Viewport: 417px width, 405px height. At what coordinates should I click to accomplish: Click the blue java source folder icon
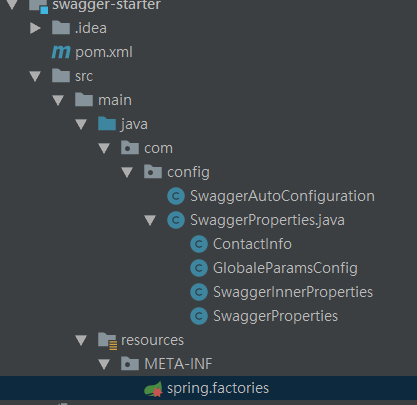107,124
